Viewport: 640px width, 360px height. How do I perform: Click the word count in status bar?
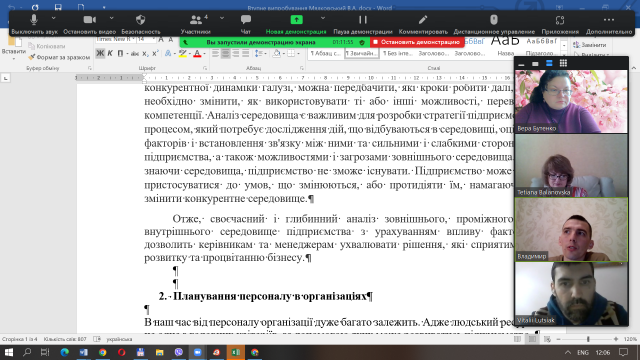tap(65, 339)
